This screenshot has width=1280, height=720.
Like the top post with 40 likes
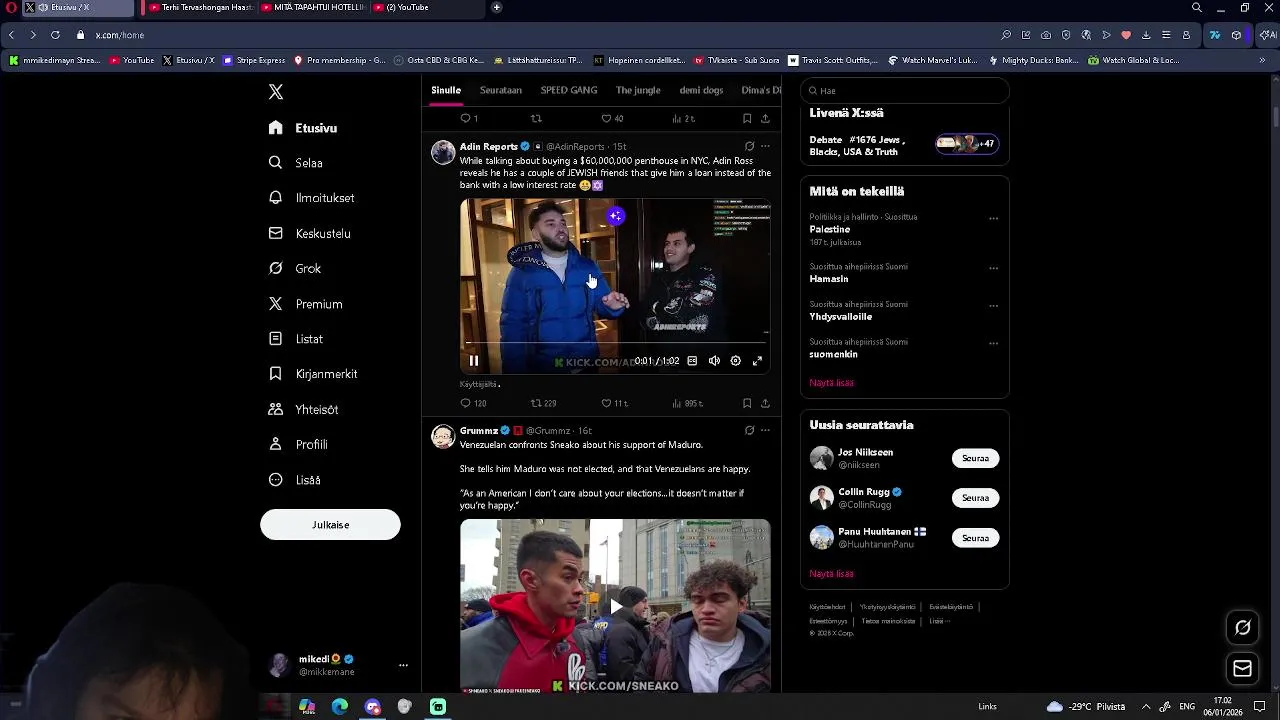(612, 118)
